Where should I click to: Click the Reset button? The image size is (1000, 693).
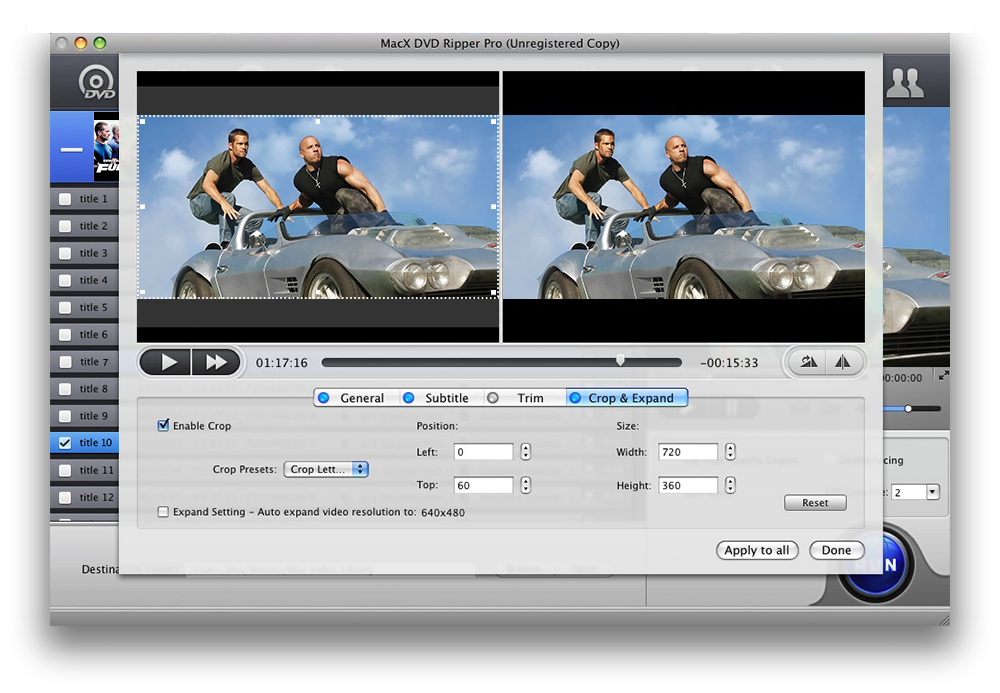tap(815, 503)
